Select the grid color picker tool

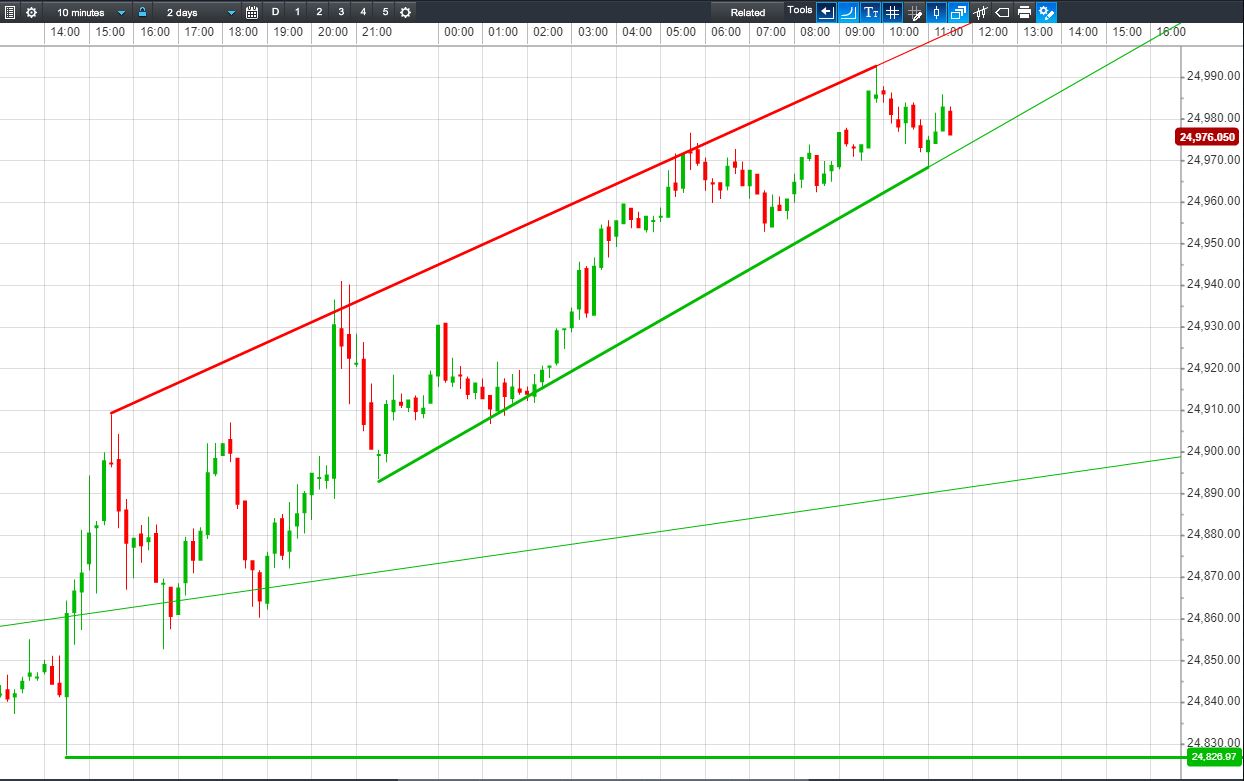click(914, 12)
